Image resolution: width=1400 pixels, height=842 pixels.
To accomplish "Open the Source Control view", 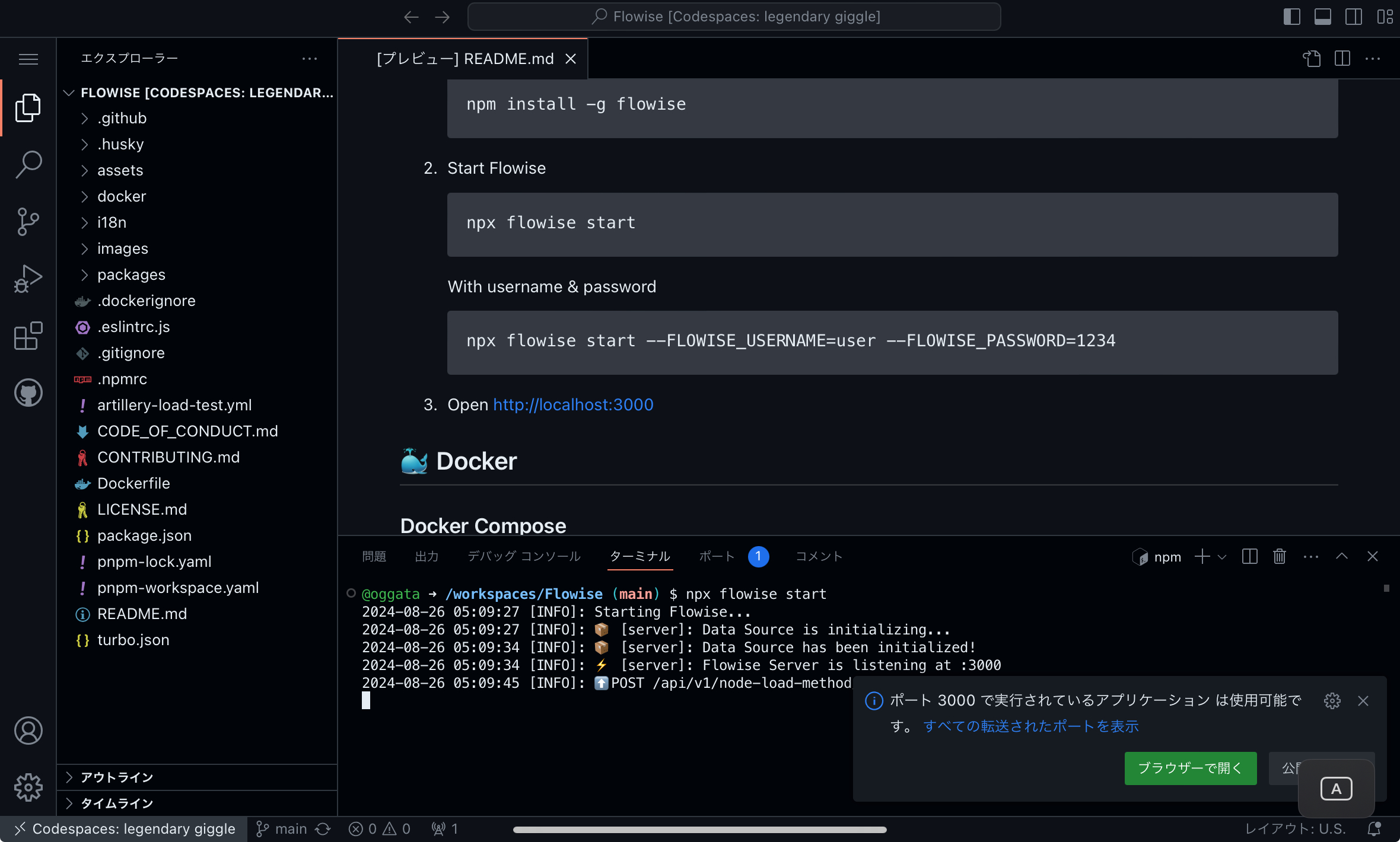I will click(x=28, y=221).
